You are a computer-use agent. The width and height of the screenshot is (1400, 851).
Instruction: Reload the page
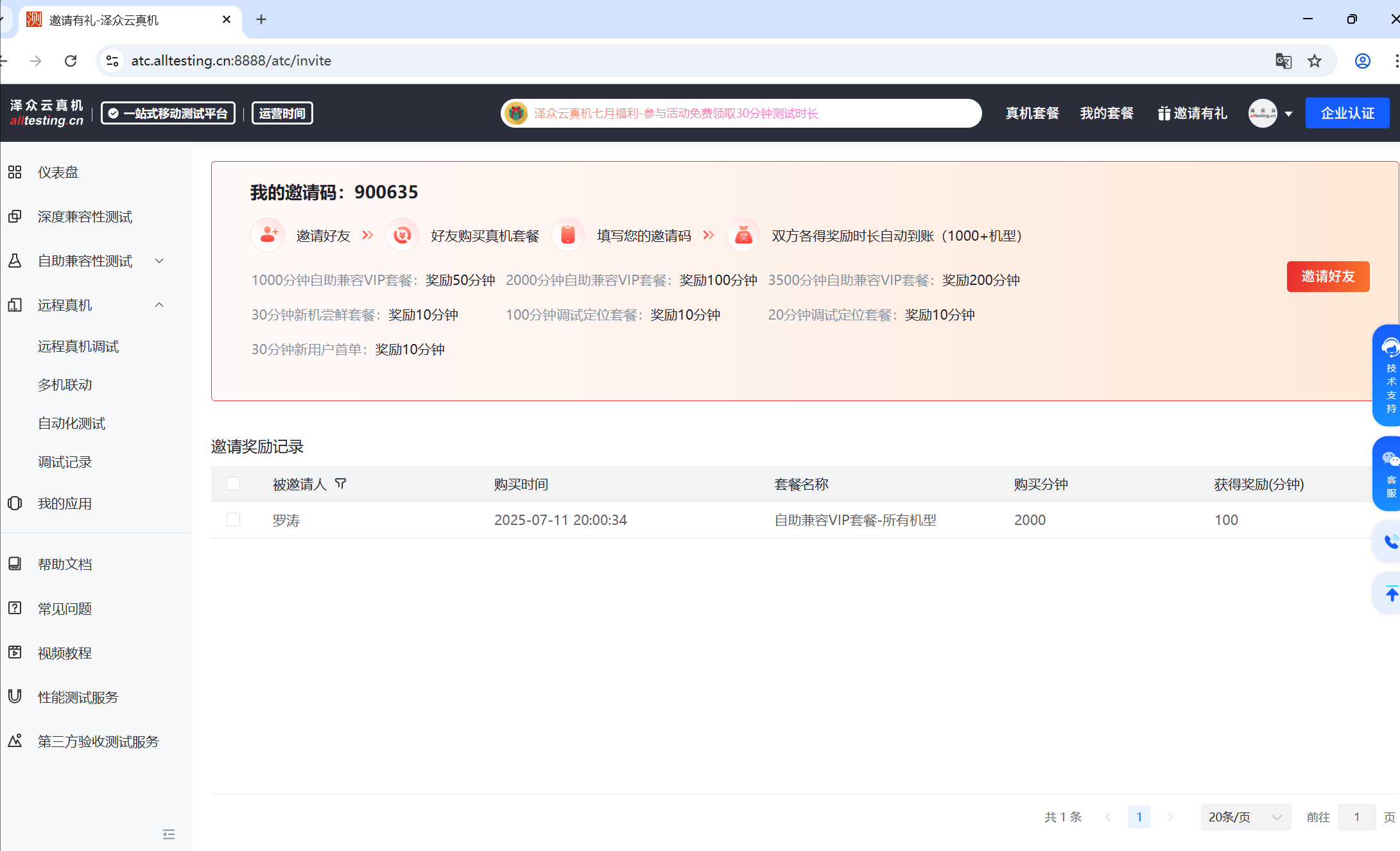(71, 61)
